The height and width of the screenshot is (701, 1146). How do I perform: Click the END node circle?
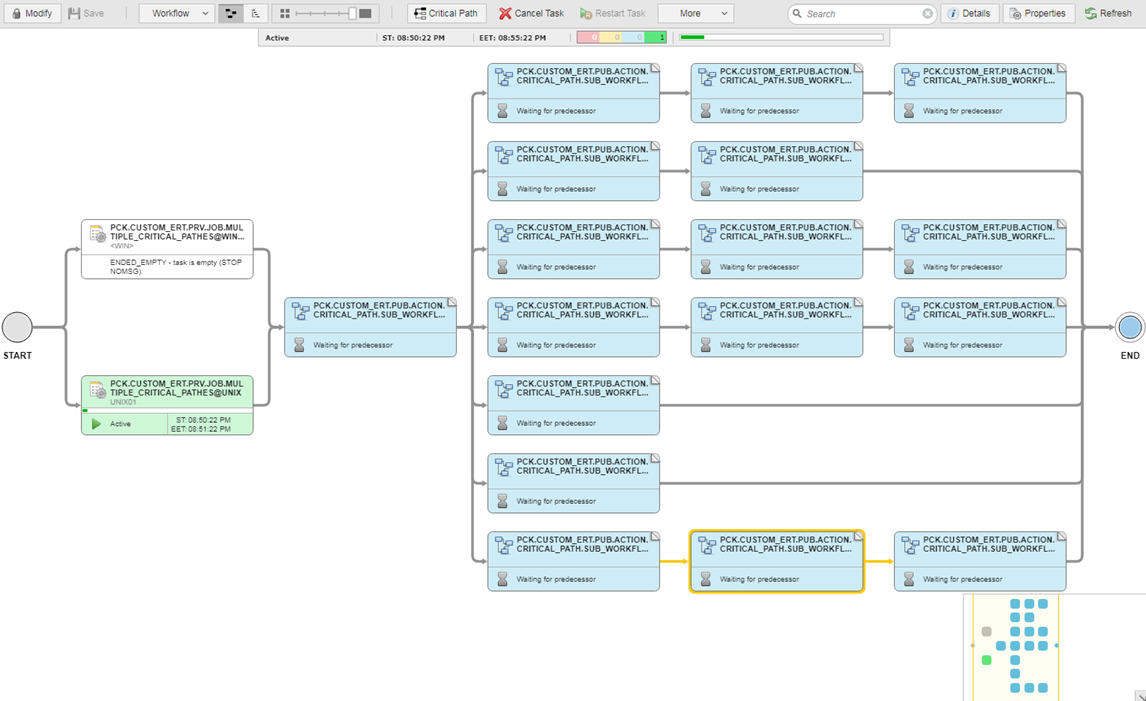click(x=1129, y=327)
